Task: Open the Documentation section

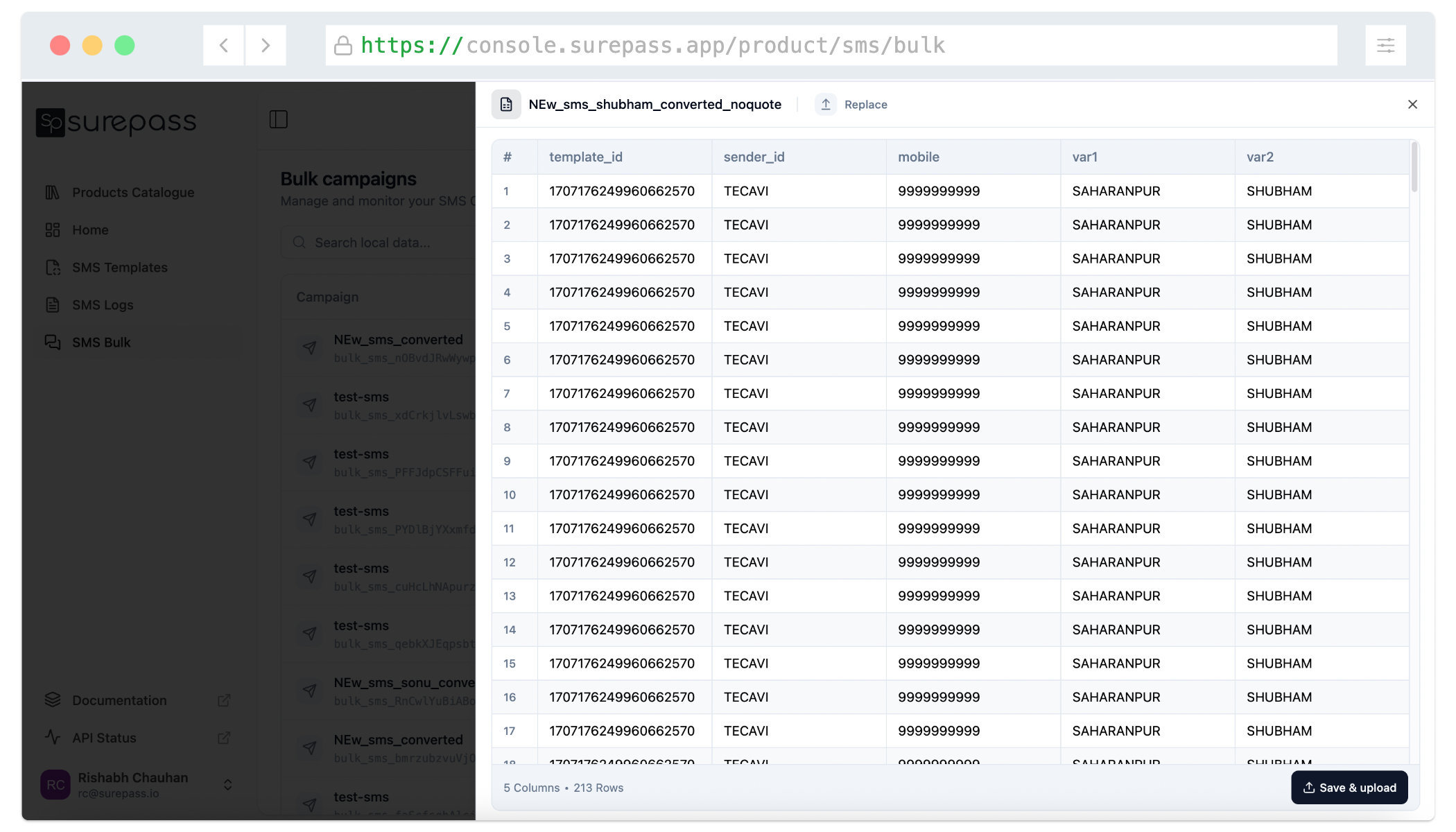Action: [x=119, y=700]
